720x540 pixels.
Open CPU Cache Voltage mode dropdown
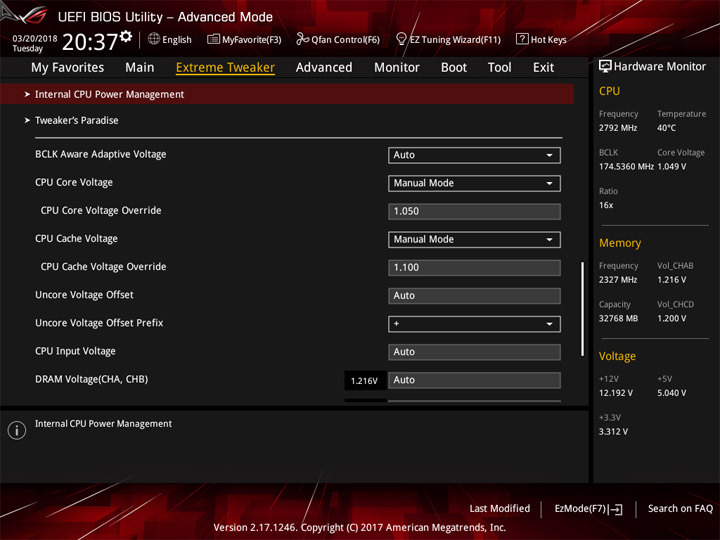pyautogui.click(x=474, y=240)
